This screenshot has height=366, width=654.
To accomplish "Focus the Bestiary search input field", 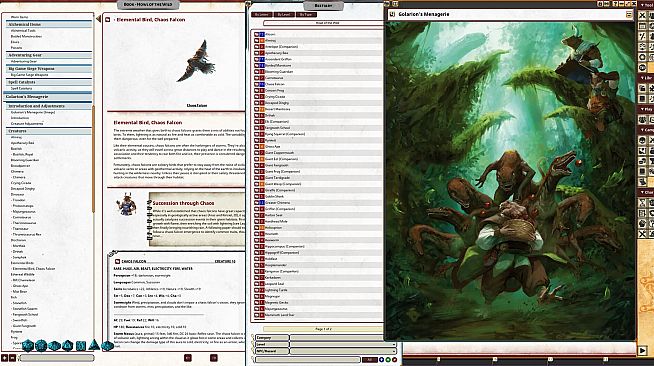I will point(308,359).
